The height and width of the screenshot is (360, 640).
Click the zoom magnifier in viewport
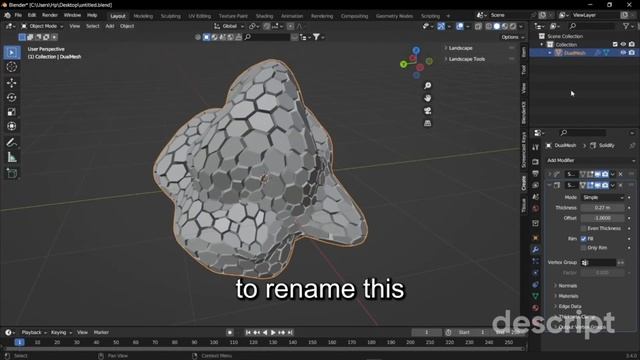click(427, 86)
